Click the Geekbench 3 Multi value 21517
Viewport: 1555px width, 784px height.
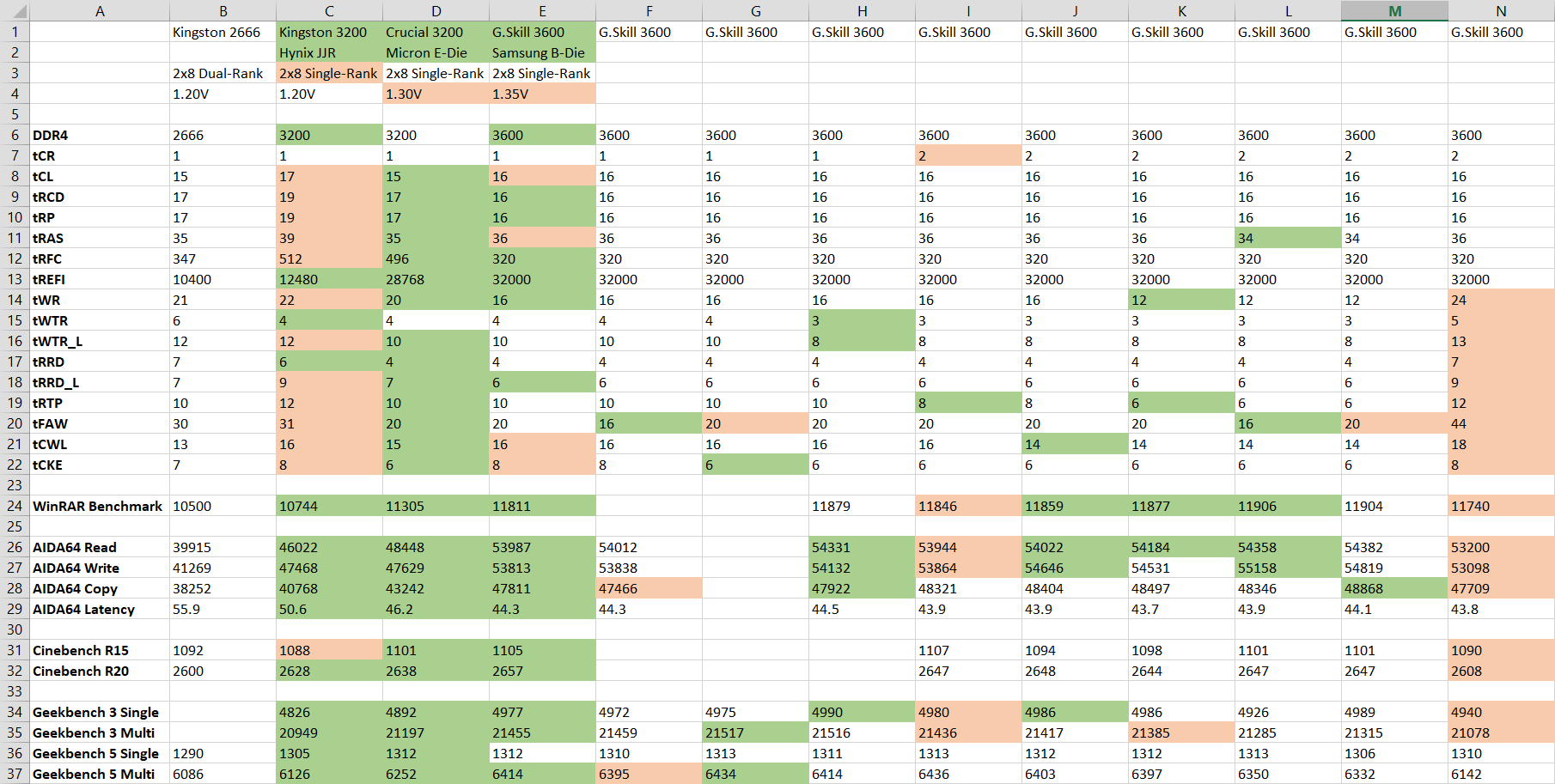(x=755, y=732)
